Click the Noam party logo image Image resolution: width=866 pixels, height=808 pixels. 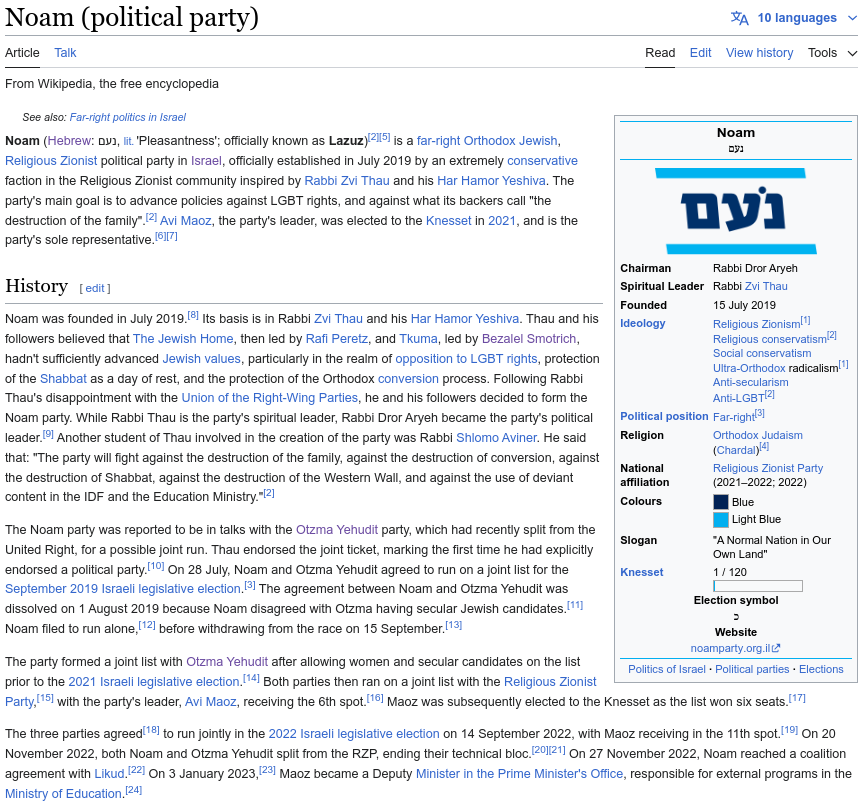736,211
